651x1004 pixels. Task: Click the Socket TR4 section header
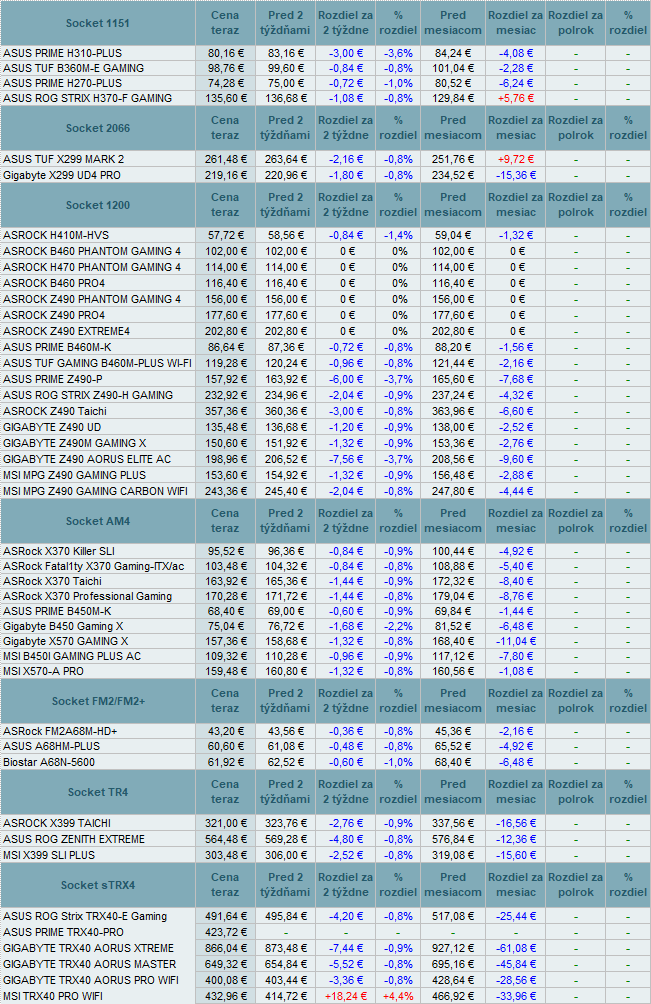pos(98,792)
